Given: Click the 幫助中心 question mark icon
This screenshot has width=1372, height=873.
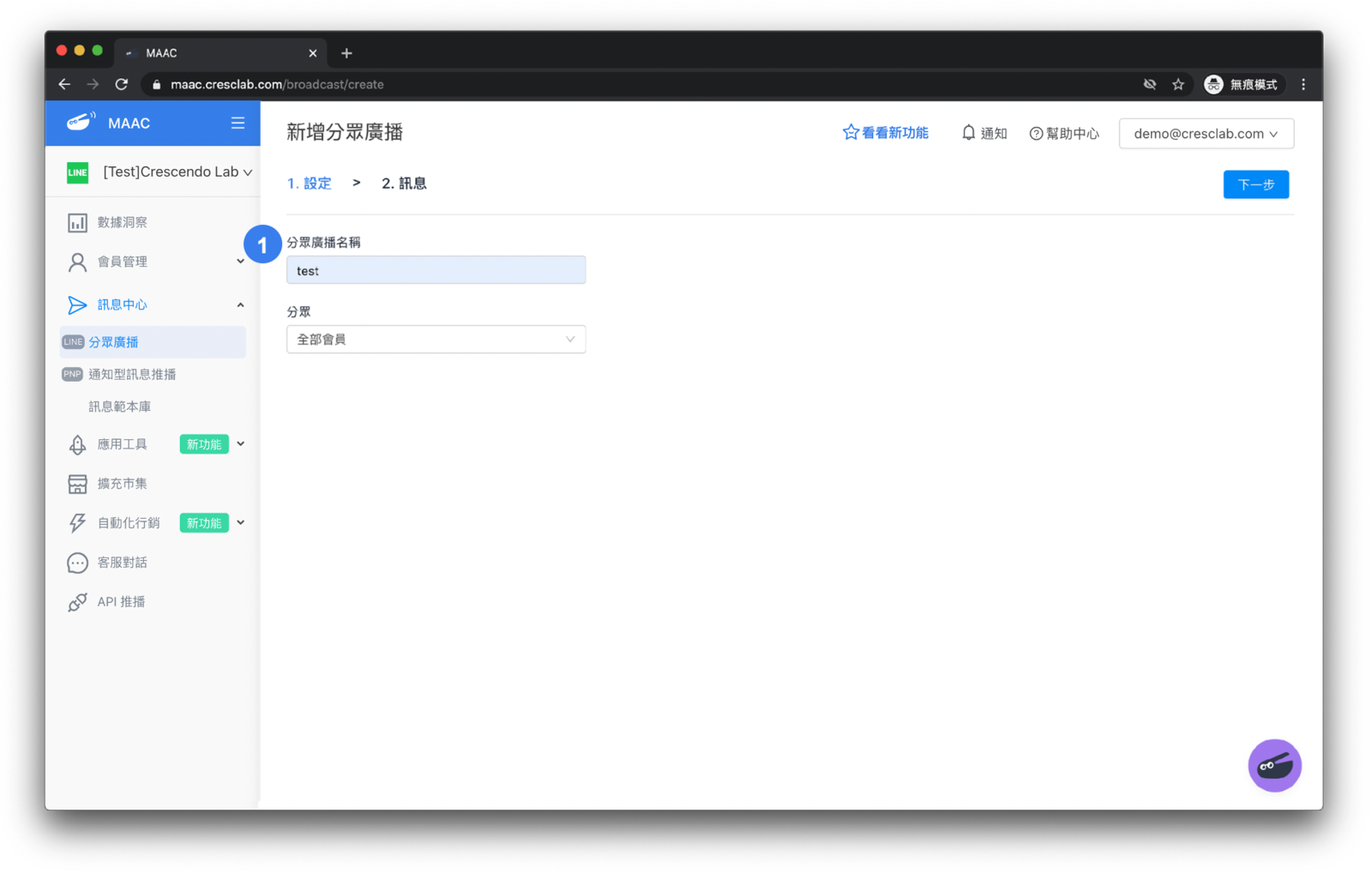Looking at the screenshot, I should pyautogui.click(x=1036, y=134).
